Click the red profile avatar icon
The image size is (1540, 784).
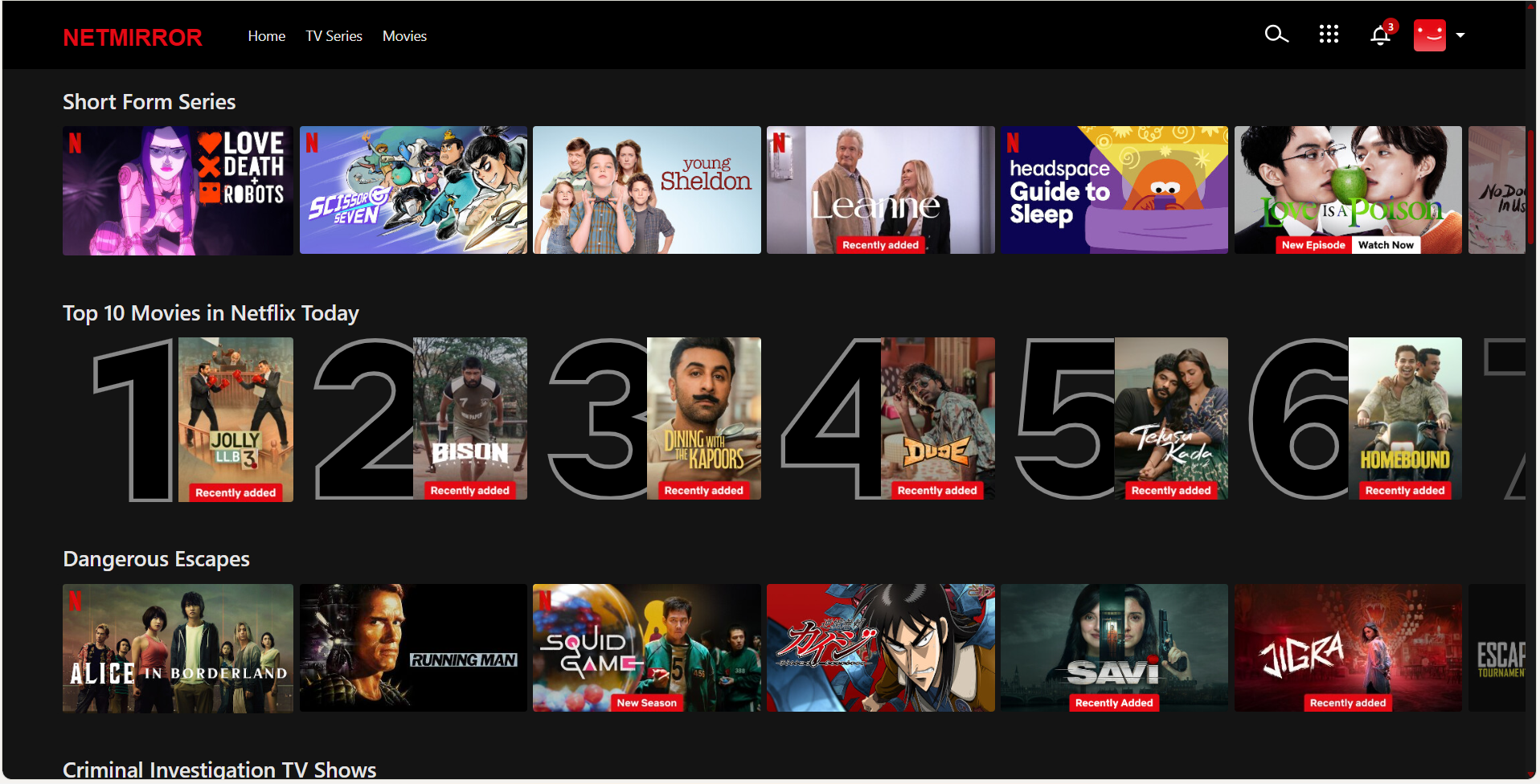click(1429, 35)
